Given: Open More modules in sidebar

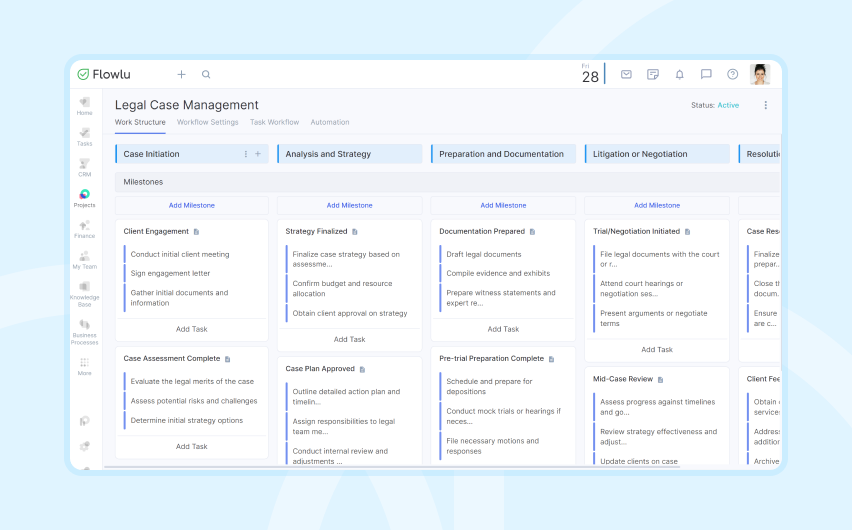Looking at the screenshot, I should click(x=84, y=366).
